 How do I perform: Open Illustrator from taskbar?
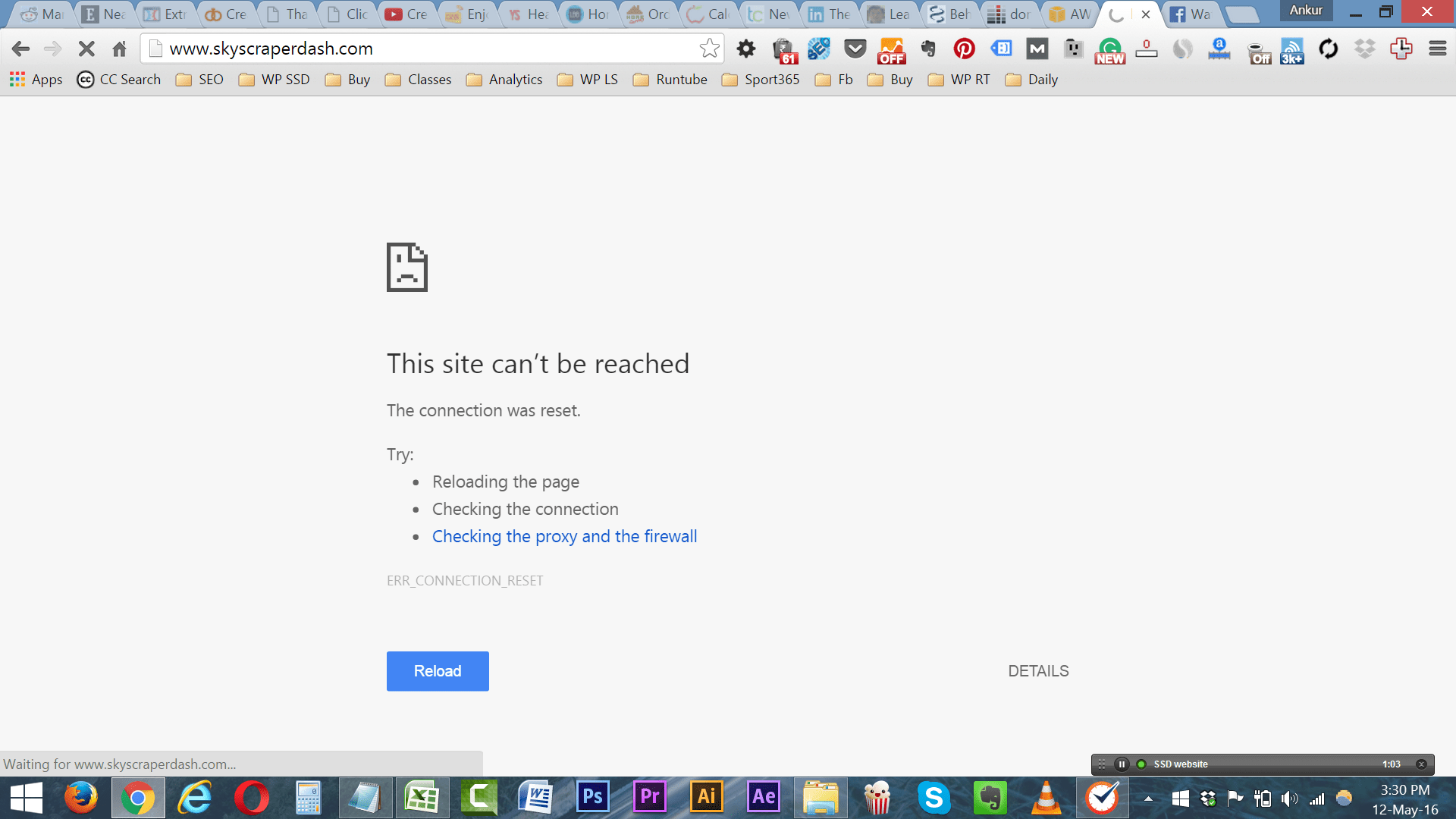click(707, 798)
